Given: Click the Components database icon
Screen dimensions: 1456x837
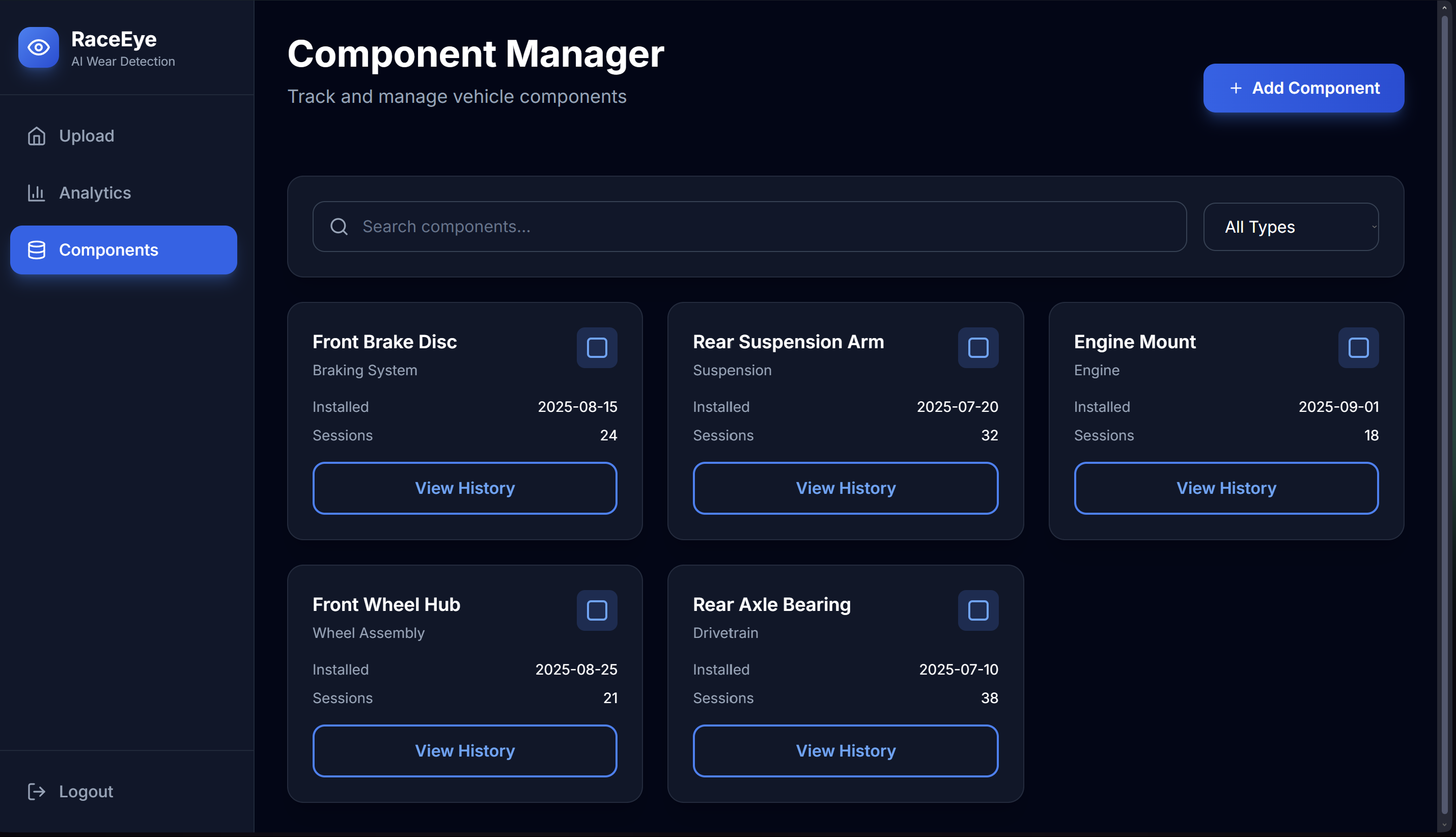Looking at the screenshot, I should pyautogui.click(x=37, y=250).
